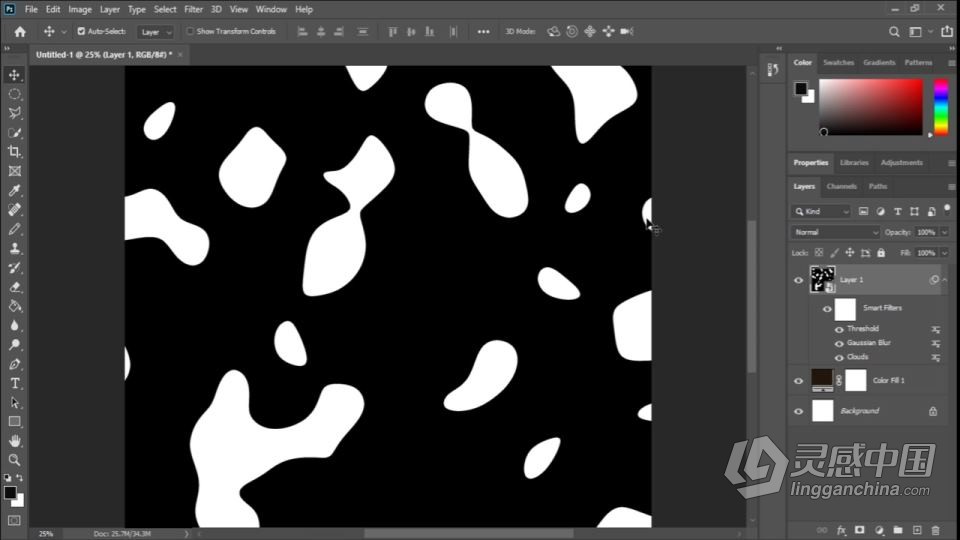Select the Brush tool
Screen dimensions: 960x540
(x=14, y=229)
